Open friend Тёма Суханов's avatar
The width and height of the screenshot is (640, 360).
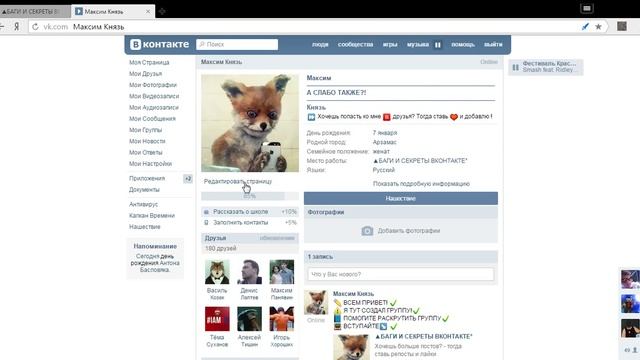[217, 319]
